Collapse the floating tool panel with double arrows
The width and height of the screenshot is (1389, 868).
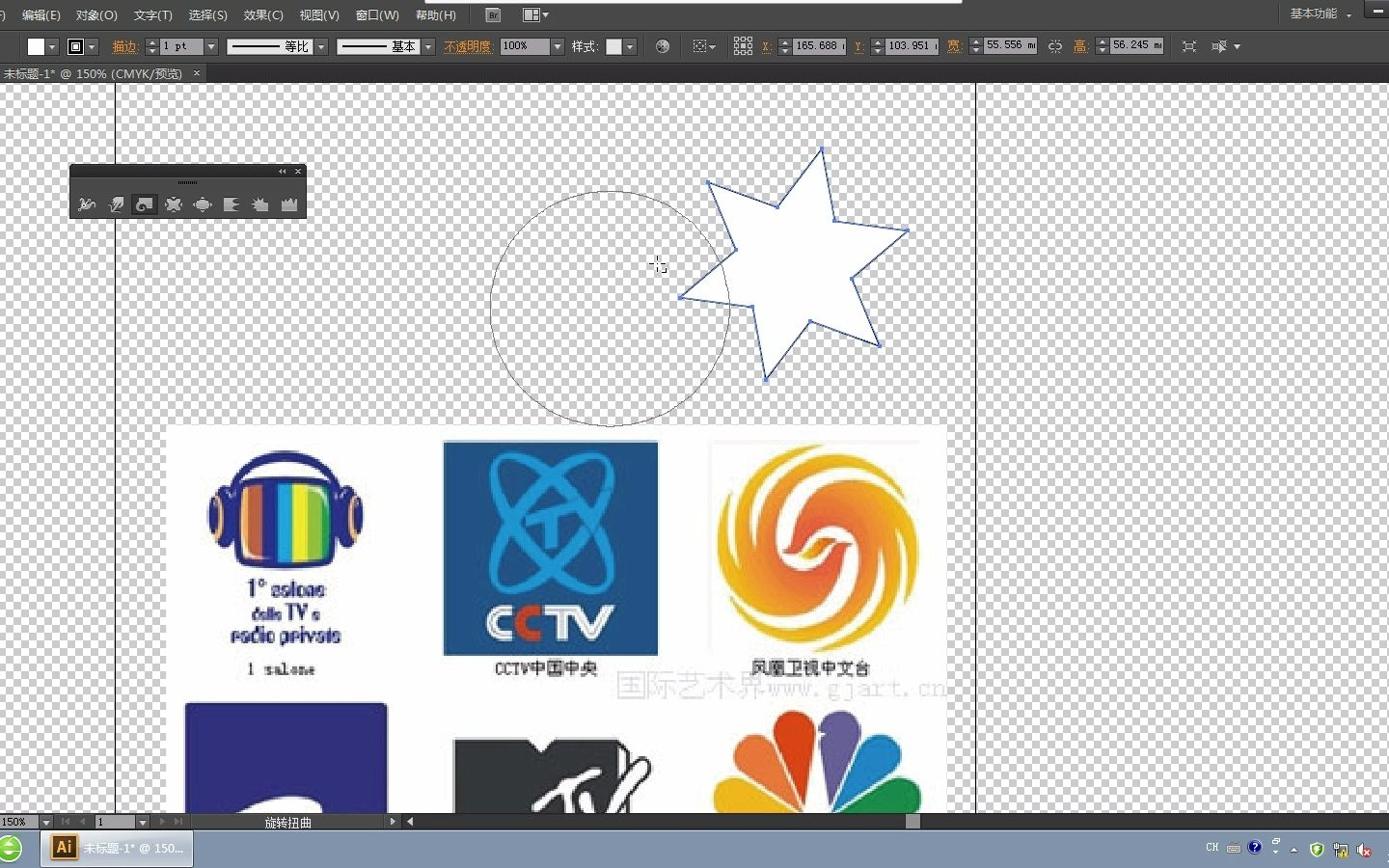coord(283,172)
